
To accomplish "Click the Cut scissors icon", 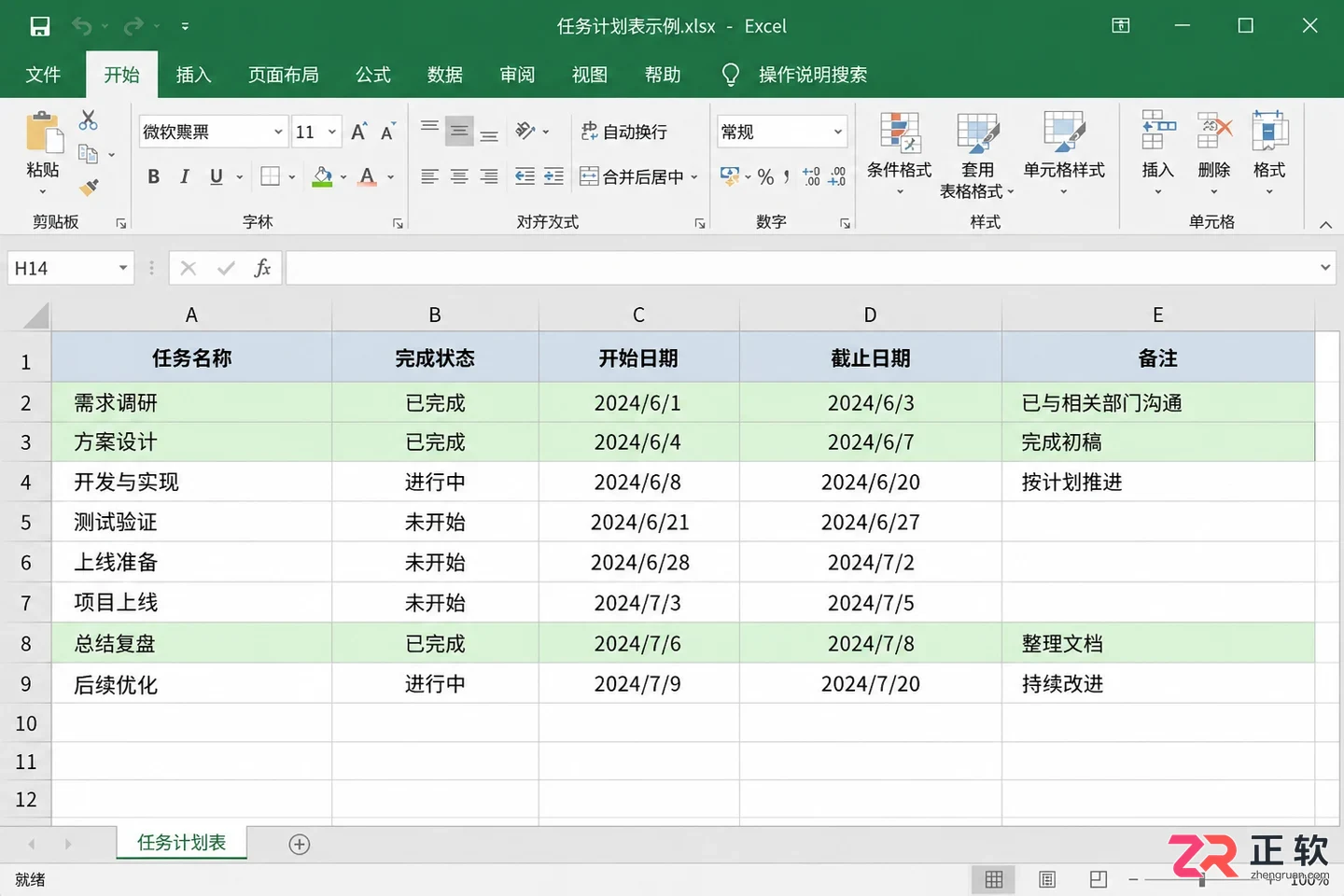I will click(x=88, y=119).
